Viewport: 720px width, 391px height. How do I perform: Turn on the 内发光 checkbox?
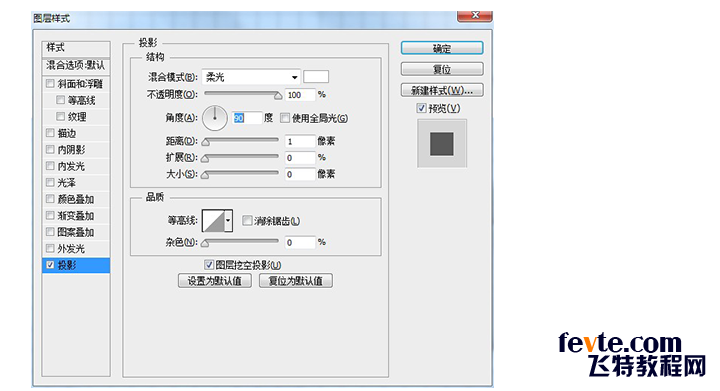tap(50, 166)
